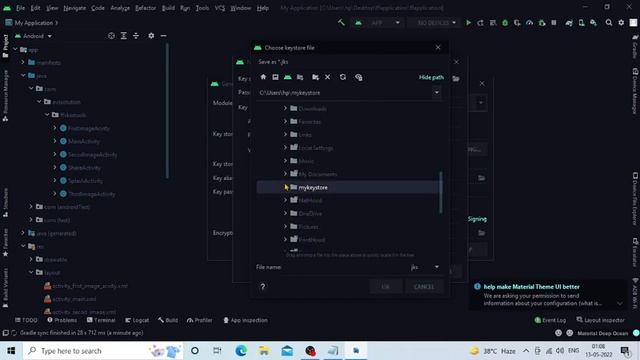Image resolution: width=640 pixels, height=360 pixels.
Task: Open File Explorer from taskbar
Action: point(264,351)
